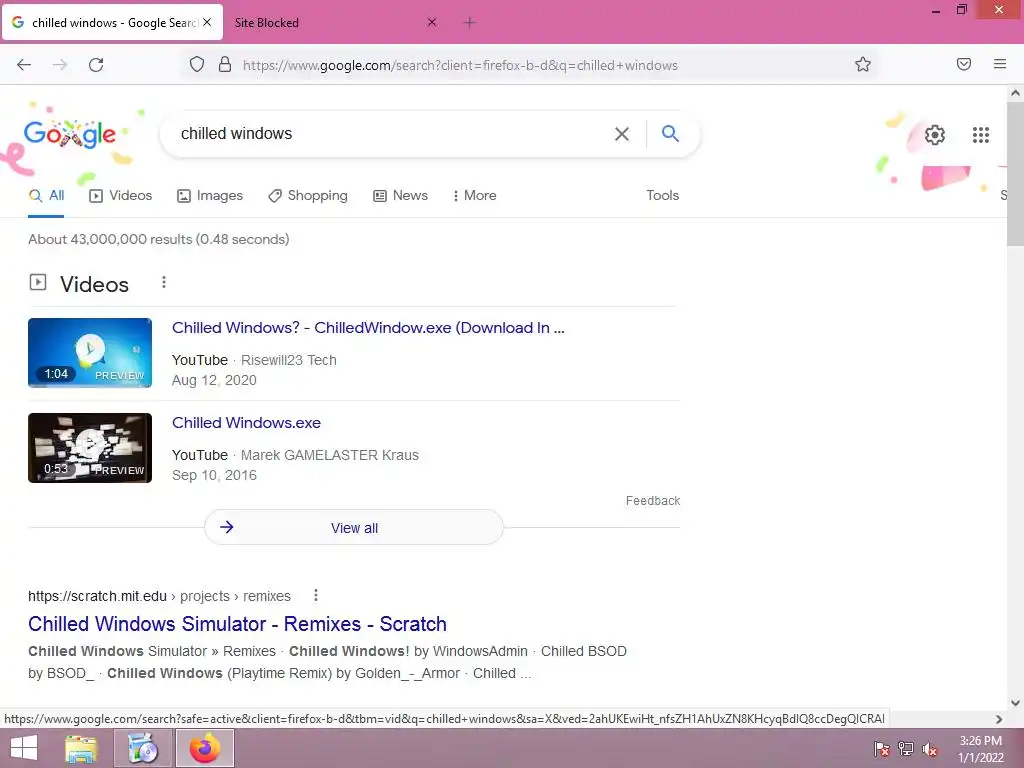The image size is (1024, 768).
Task: Go back with the browser back arrow
Action: tap(24, 65)
